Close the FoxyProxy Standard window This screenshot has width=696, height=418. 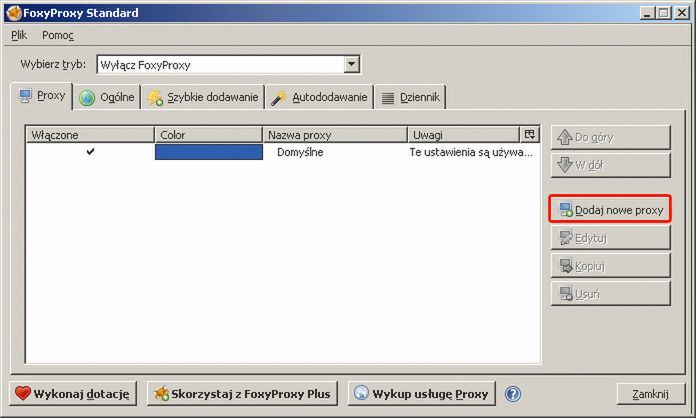point(681,13)
